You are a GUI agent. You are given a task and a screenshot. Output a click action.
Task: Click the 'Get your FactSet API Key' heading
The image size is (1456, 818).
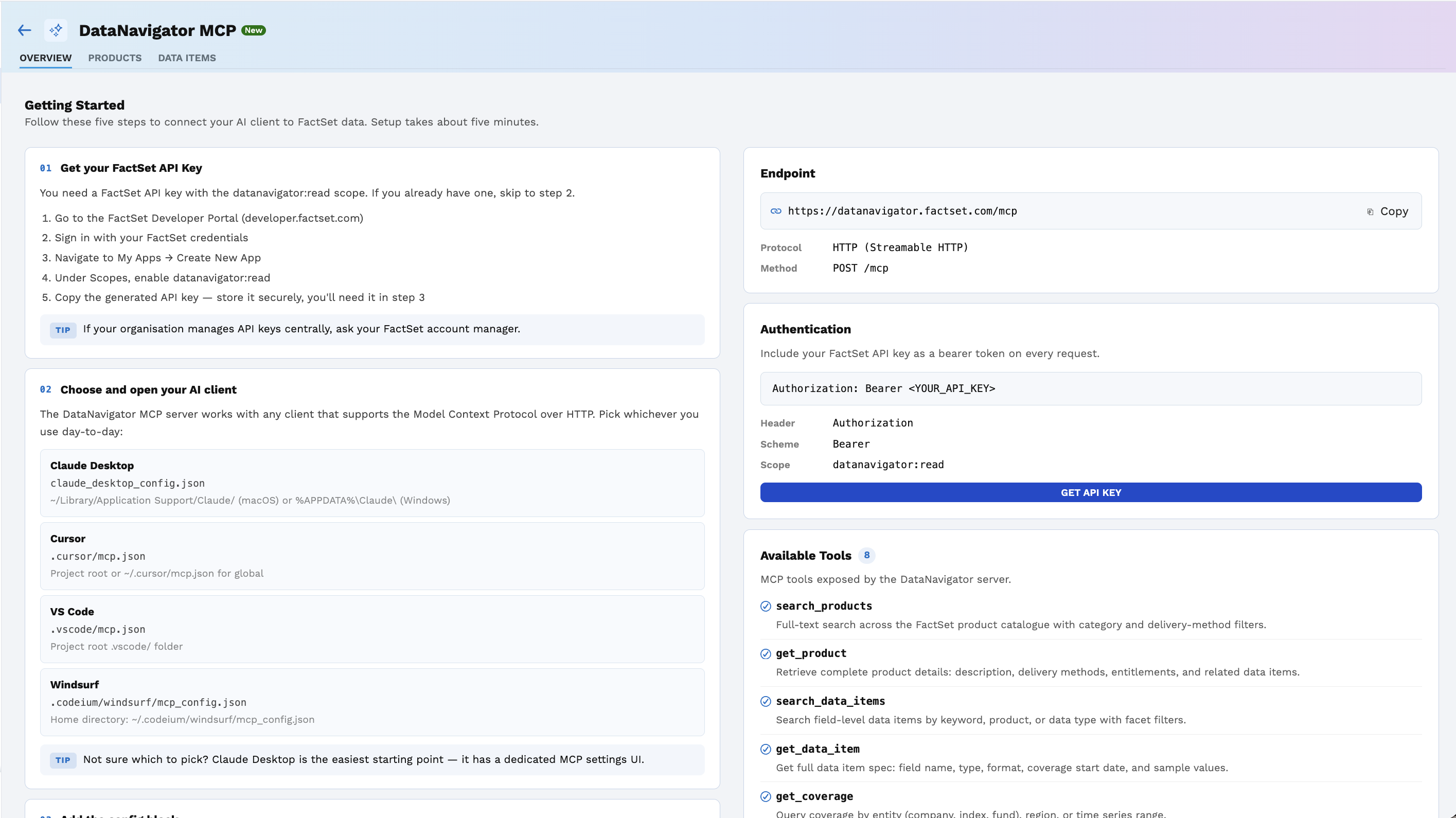pyautogui.click(x=131, y=168)
